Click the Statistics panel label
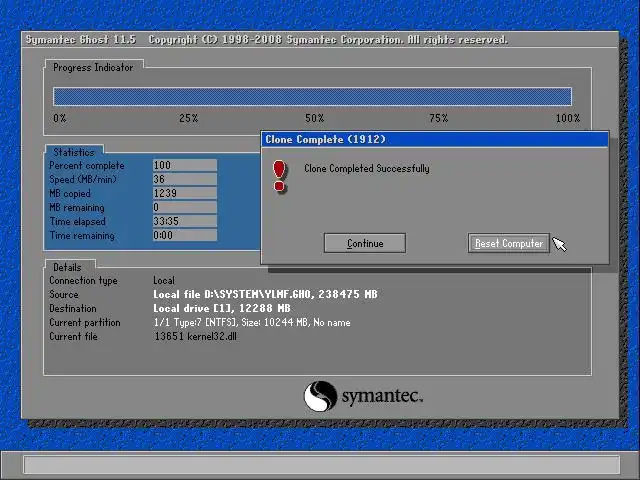The image size is (640, 480). coord(73,152)
